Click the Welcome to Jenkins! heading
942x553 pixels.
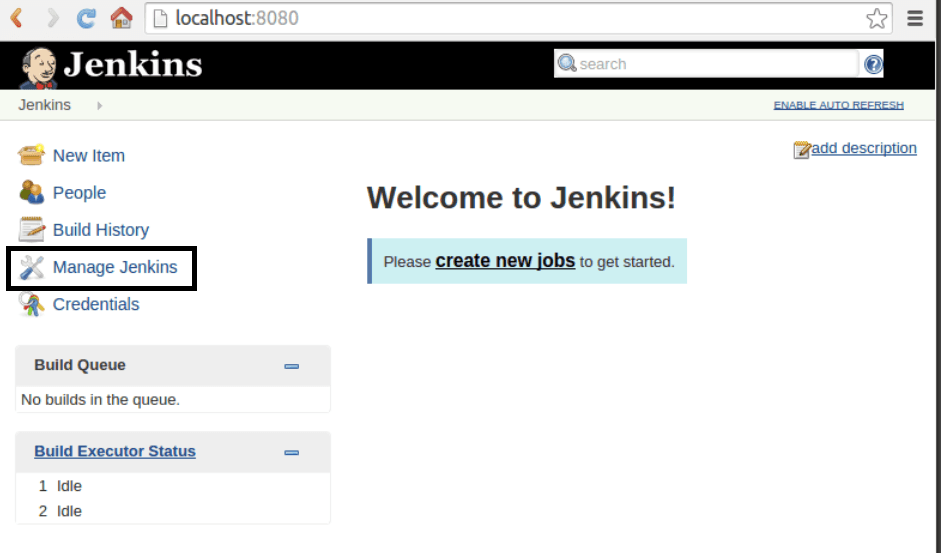coord(521,198)
